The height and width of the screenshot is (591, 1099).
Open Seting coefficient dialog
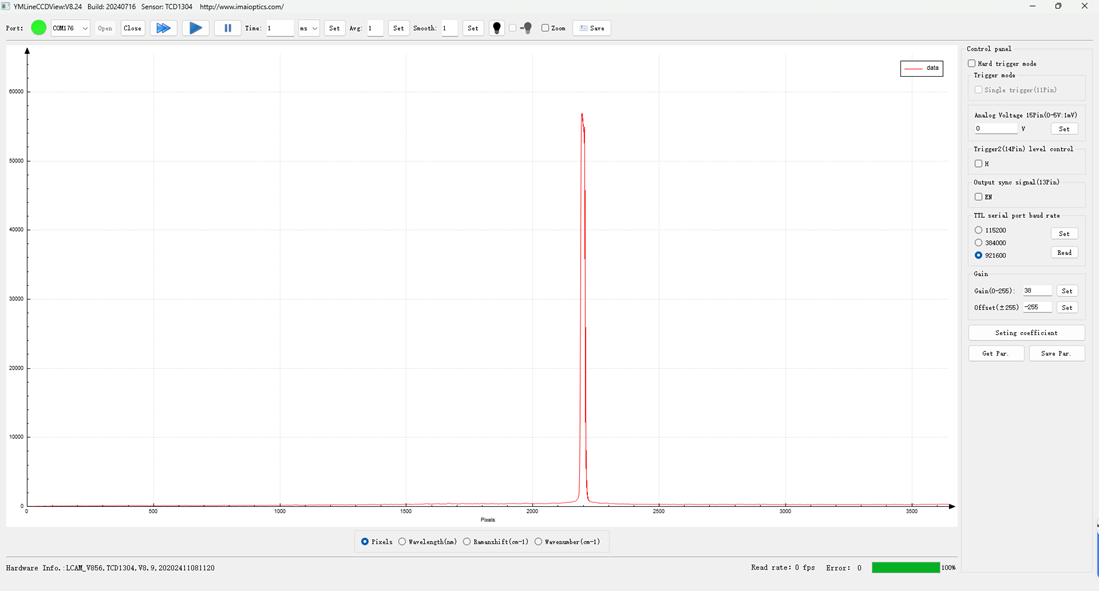tap(1026, 333)
